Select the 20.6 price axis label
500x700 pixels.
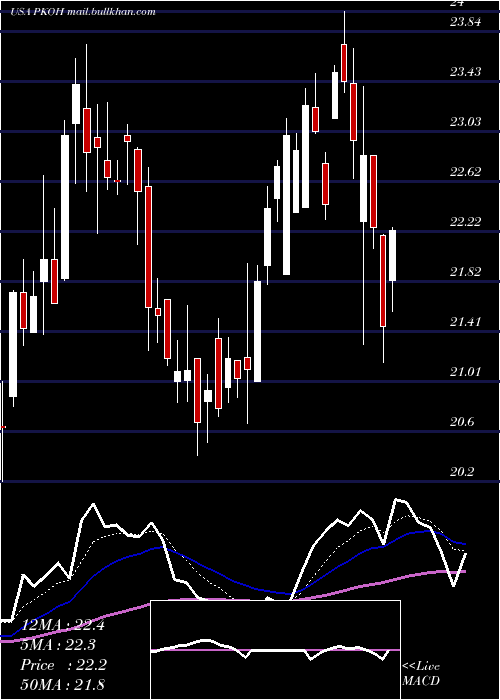coord(462,422)
